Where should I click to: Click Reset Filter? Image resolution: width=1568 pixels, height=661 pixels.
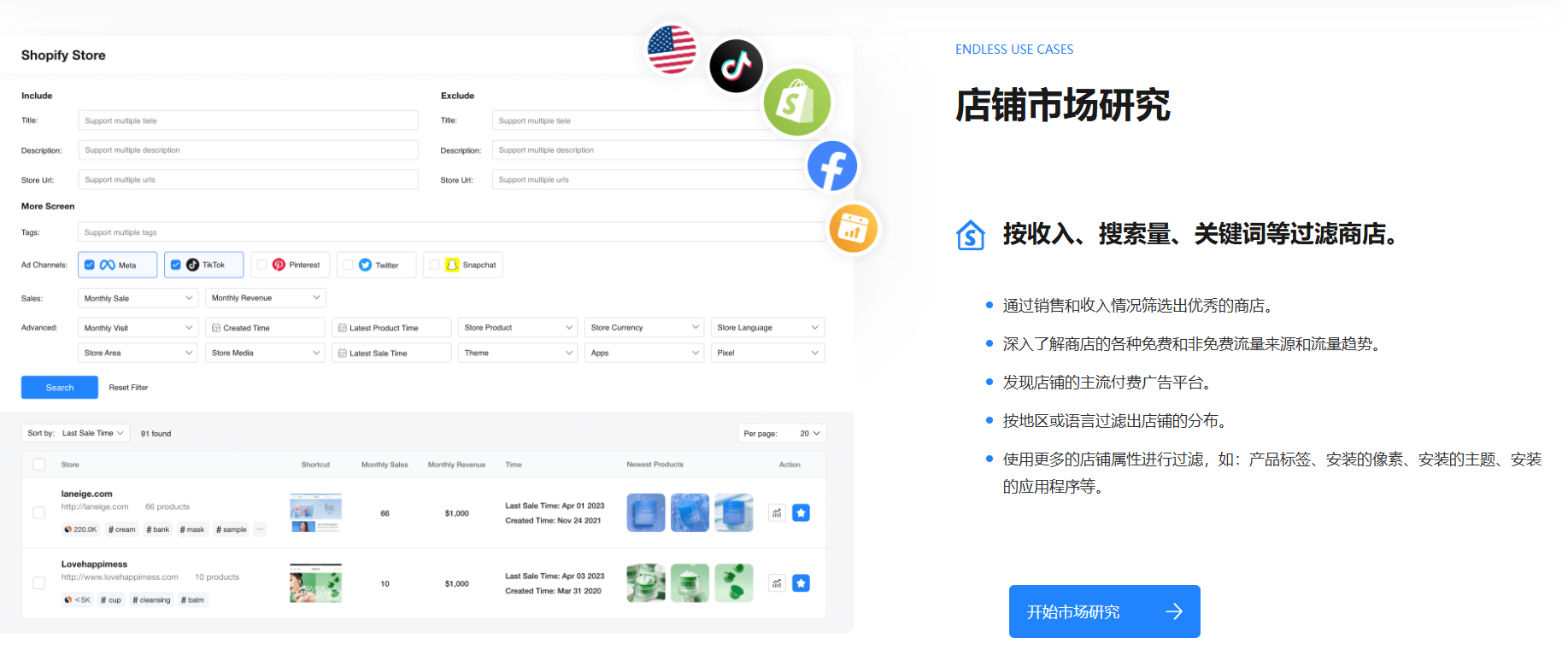[x=128, y=388]
